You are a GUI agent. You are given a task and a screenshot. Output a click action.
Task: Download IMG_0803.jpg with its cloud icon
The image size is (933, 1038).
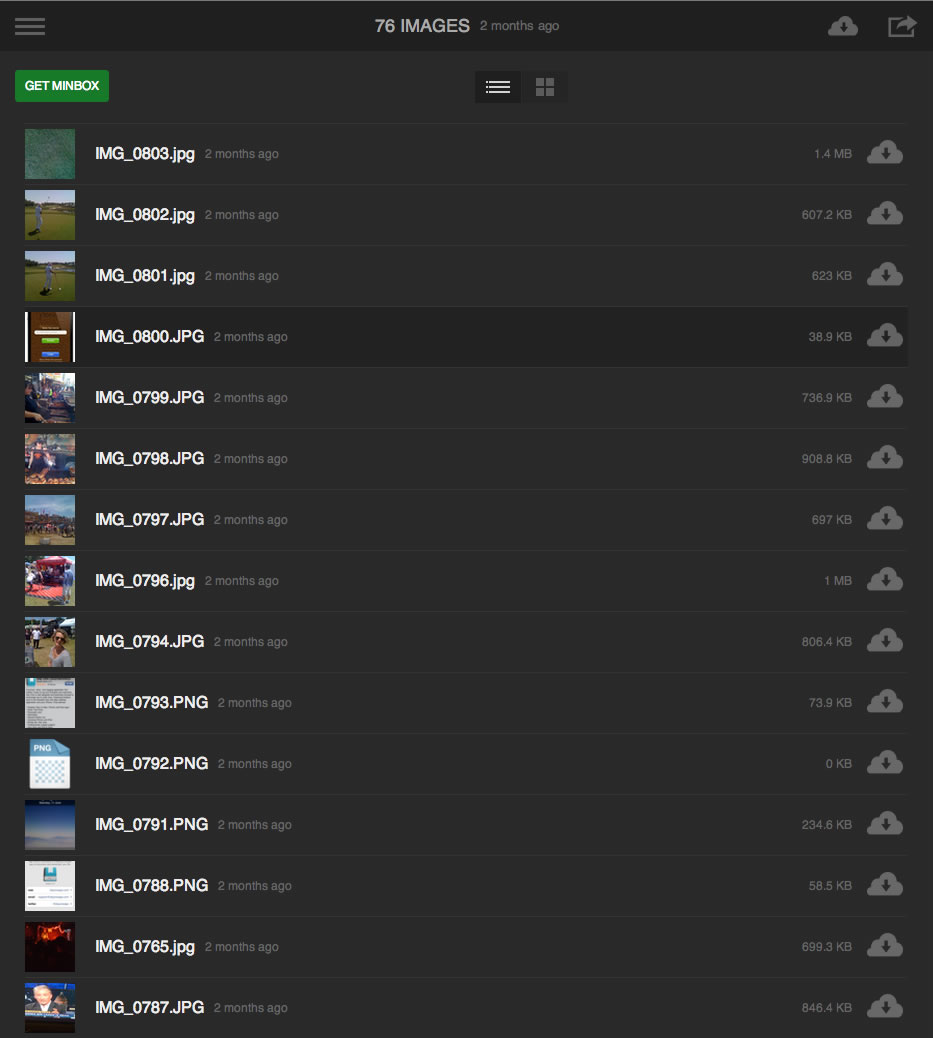pyautogui.click(x=885, y=153)
